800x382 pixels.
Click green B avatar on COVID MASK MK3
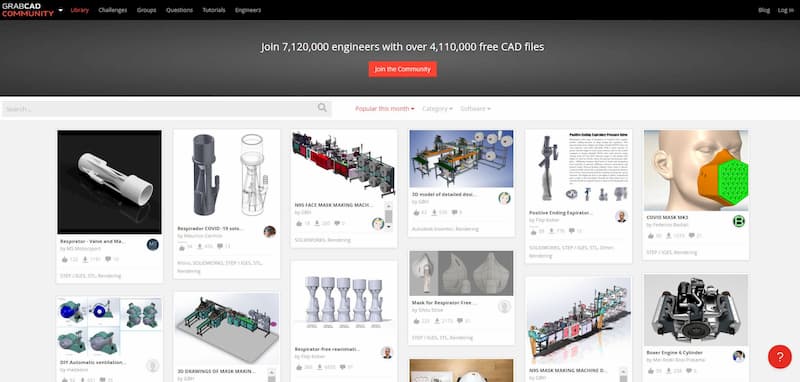point(739,221)
